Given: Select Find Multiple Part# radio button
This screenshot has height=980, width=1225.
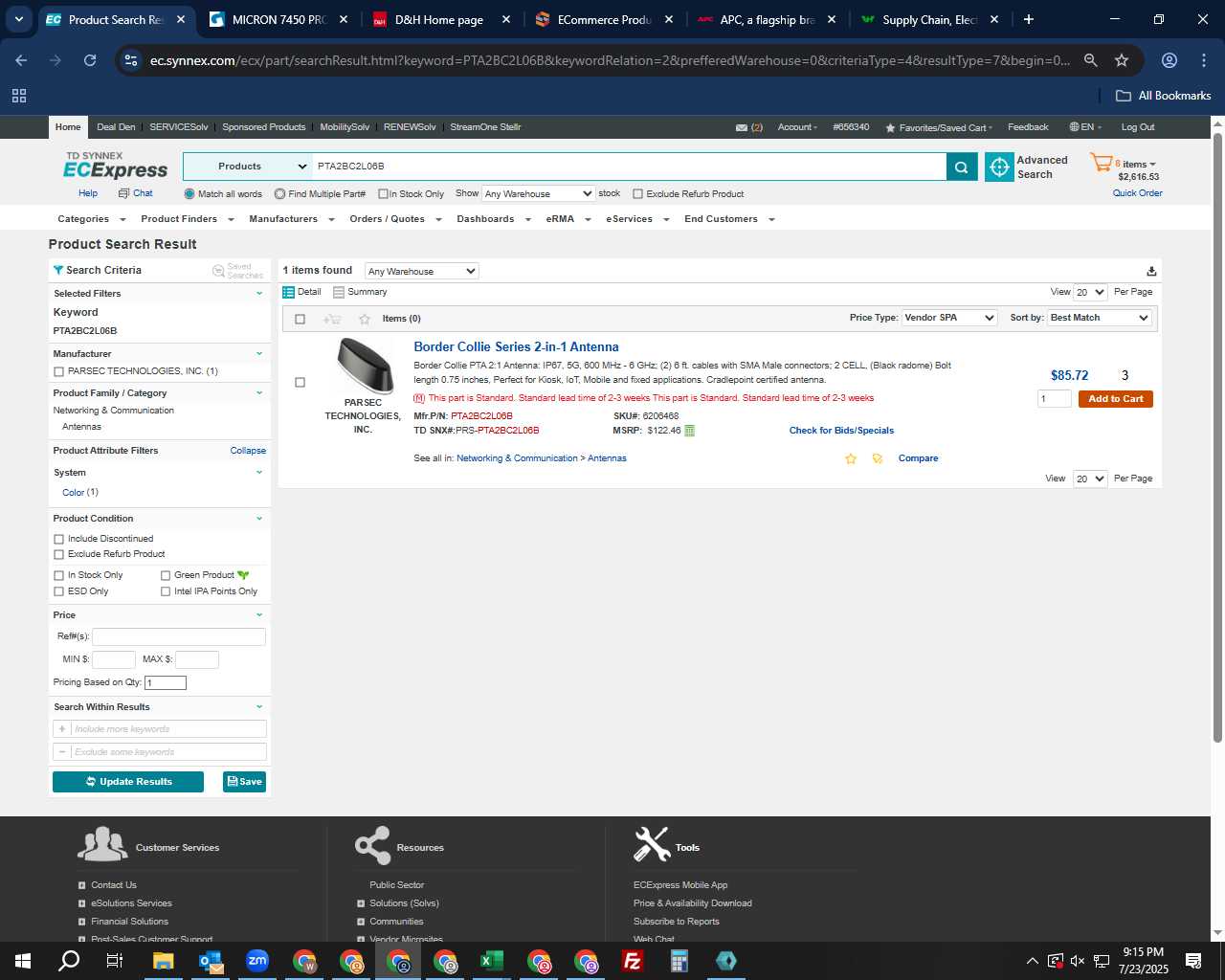Looking at the screenshot, I should pyautogui.click(x=279, y=194).
